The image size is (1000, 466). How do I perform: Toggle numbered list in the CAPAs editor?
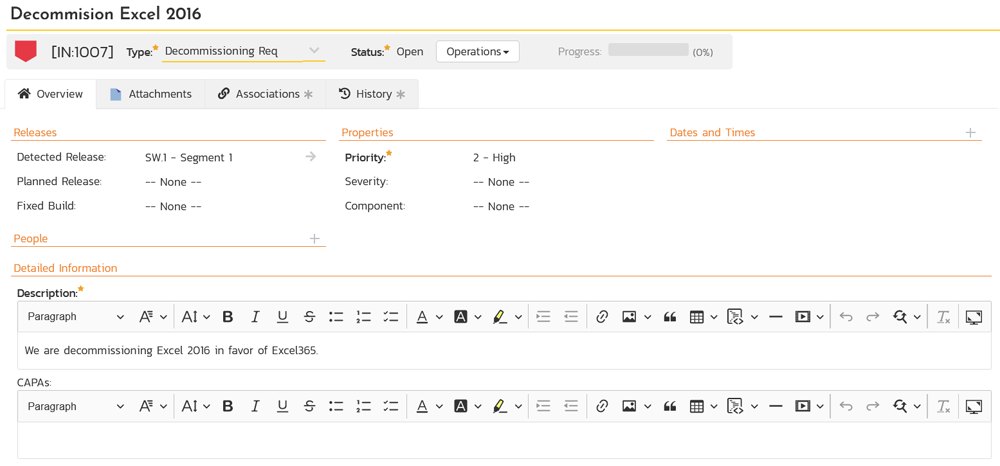click(363, 406)
